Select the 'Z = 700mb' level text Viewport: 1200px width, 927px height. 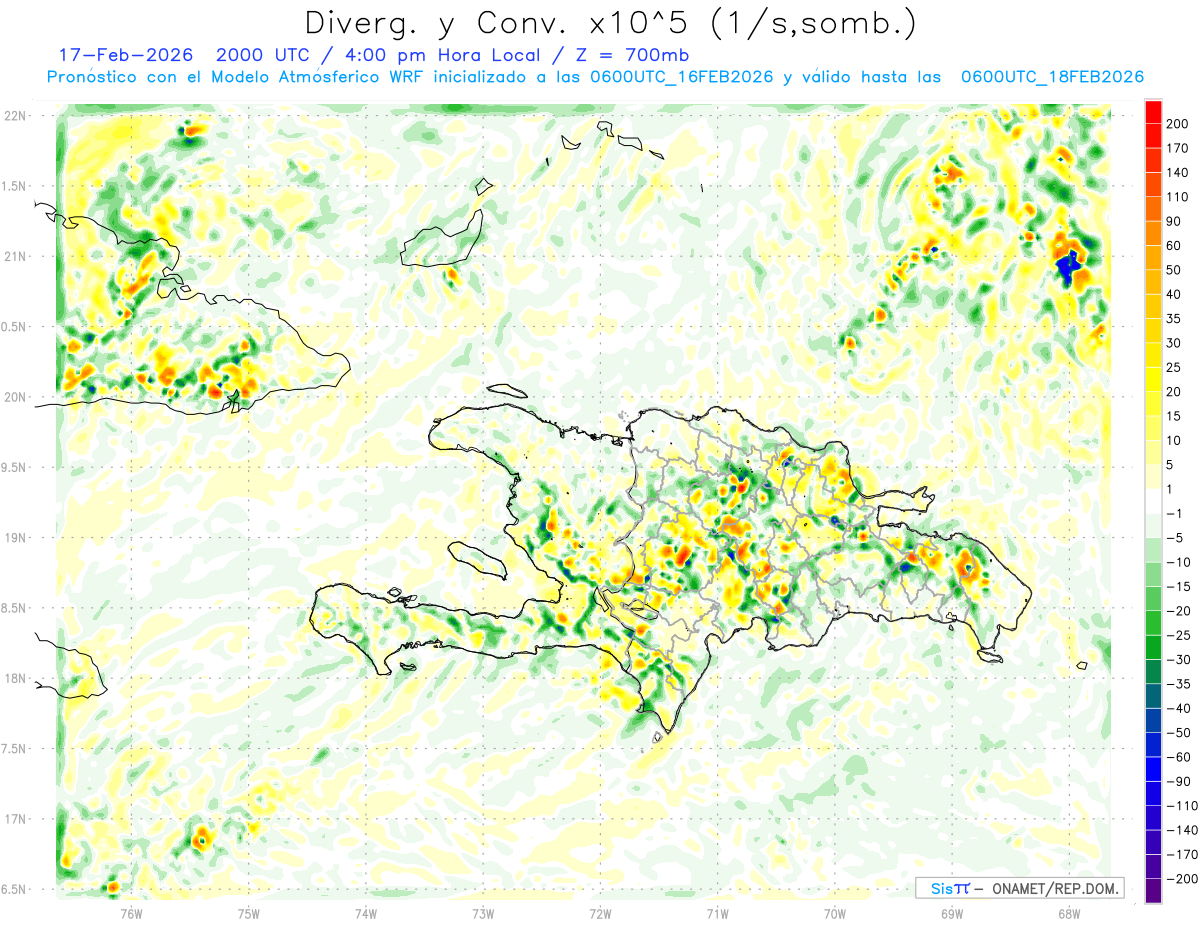[x=632, y=55]
